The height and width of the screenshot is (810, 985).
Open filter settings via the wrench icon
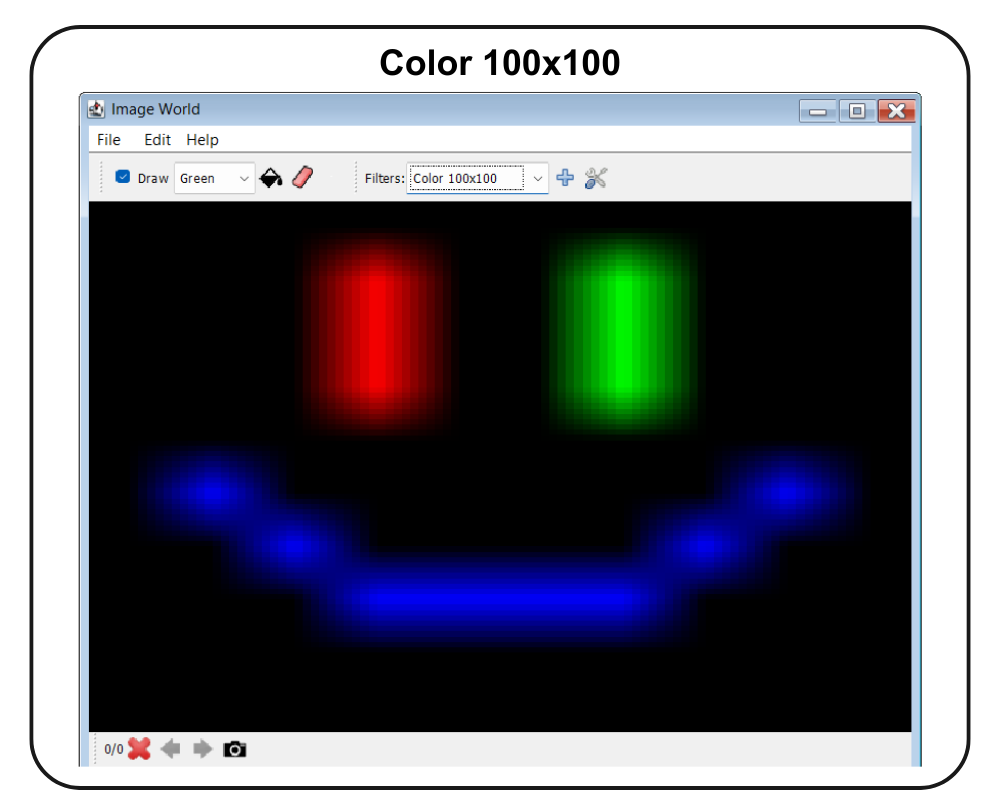pyautogui.click(x=595, y=177)
